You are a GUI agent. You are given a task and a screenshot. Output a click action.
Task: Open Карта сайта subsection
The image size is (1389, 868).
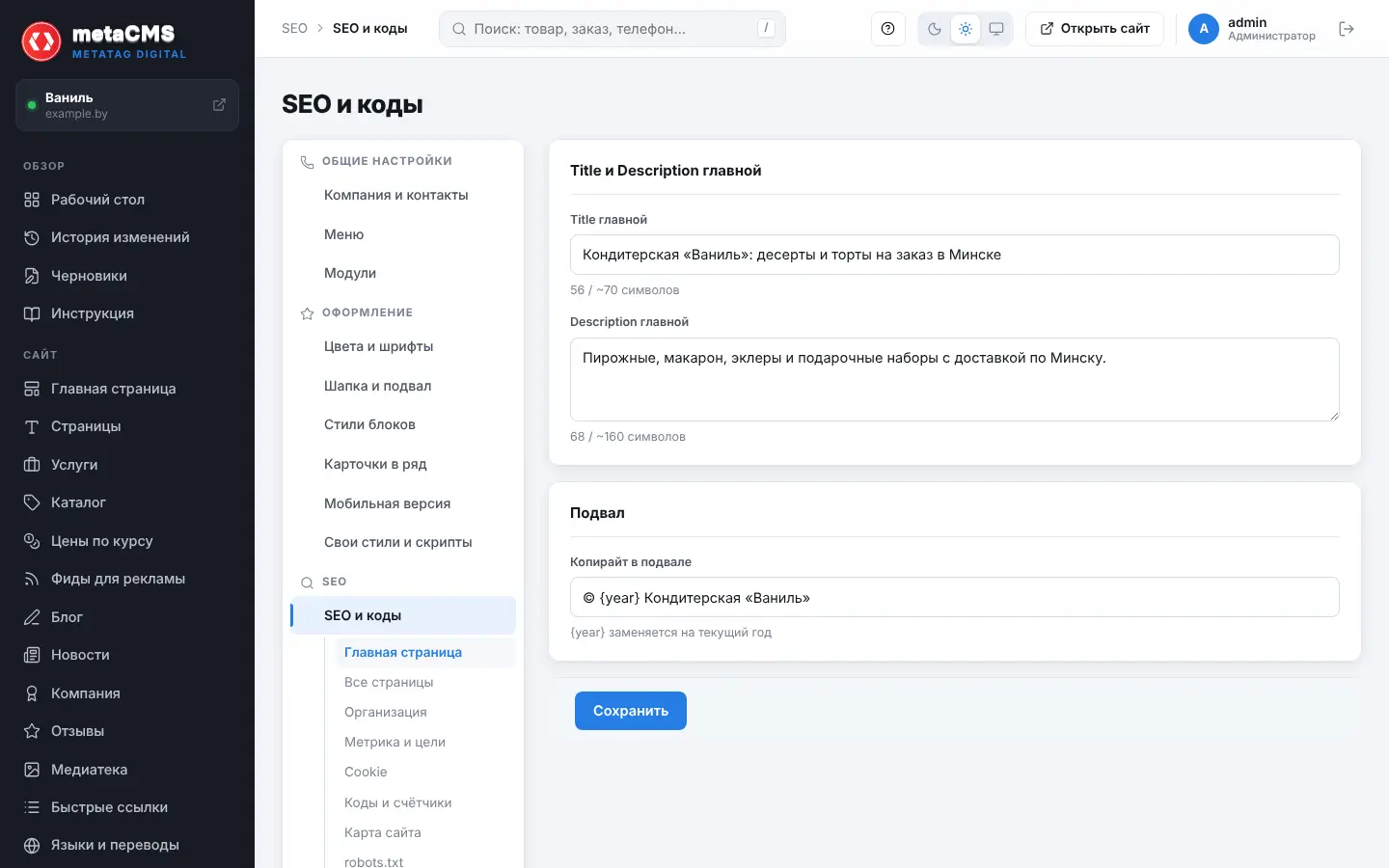425,832
